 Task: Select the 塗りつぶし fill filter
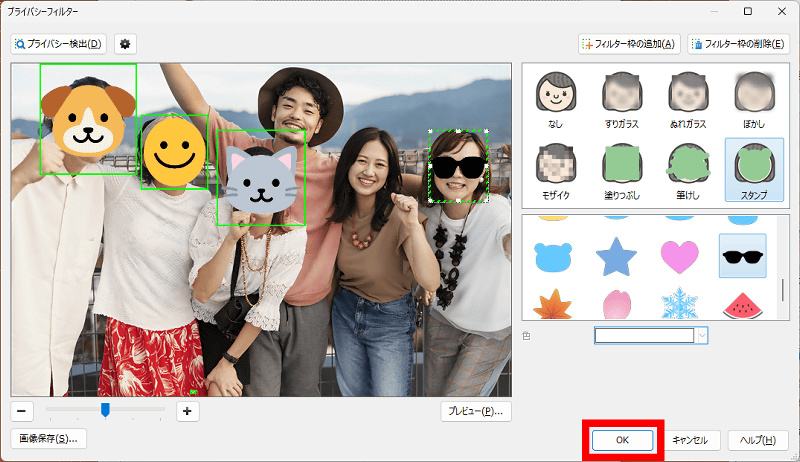tap(620, 169)
